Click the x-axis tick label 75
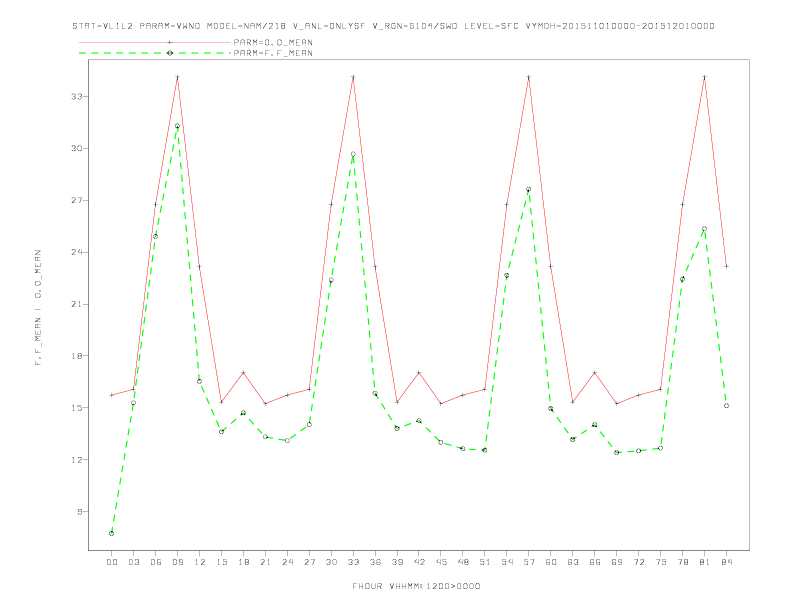The height and width of the screenshot is (612, 792). pos(661,562)
